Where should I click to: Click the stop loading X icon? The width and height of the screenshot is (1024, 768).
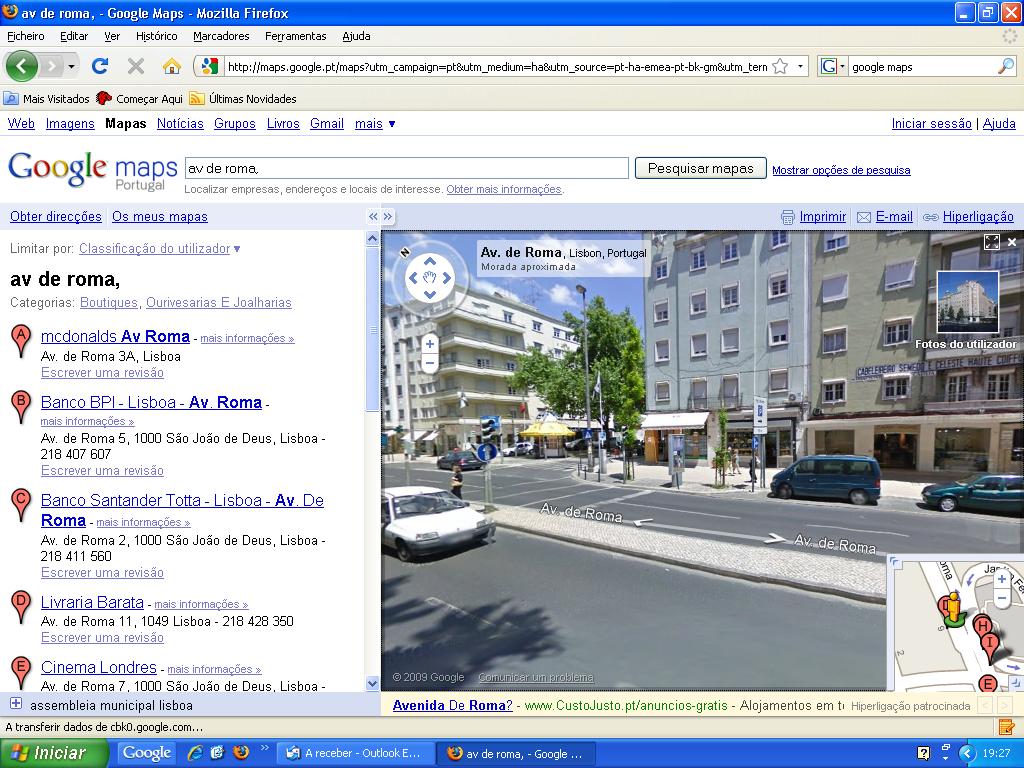[136, 66]
